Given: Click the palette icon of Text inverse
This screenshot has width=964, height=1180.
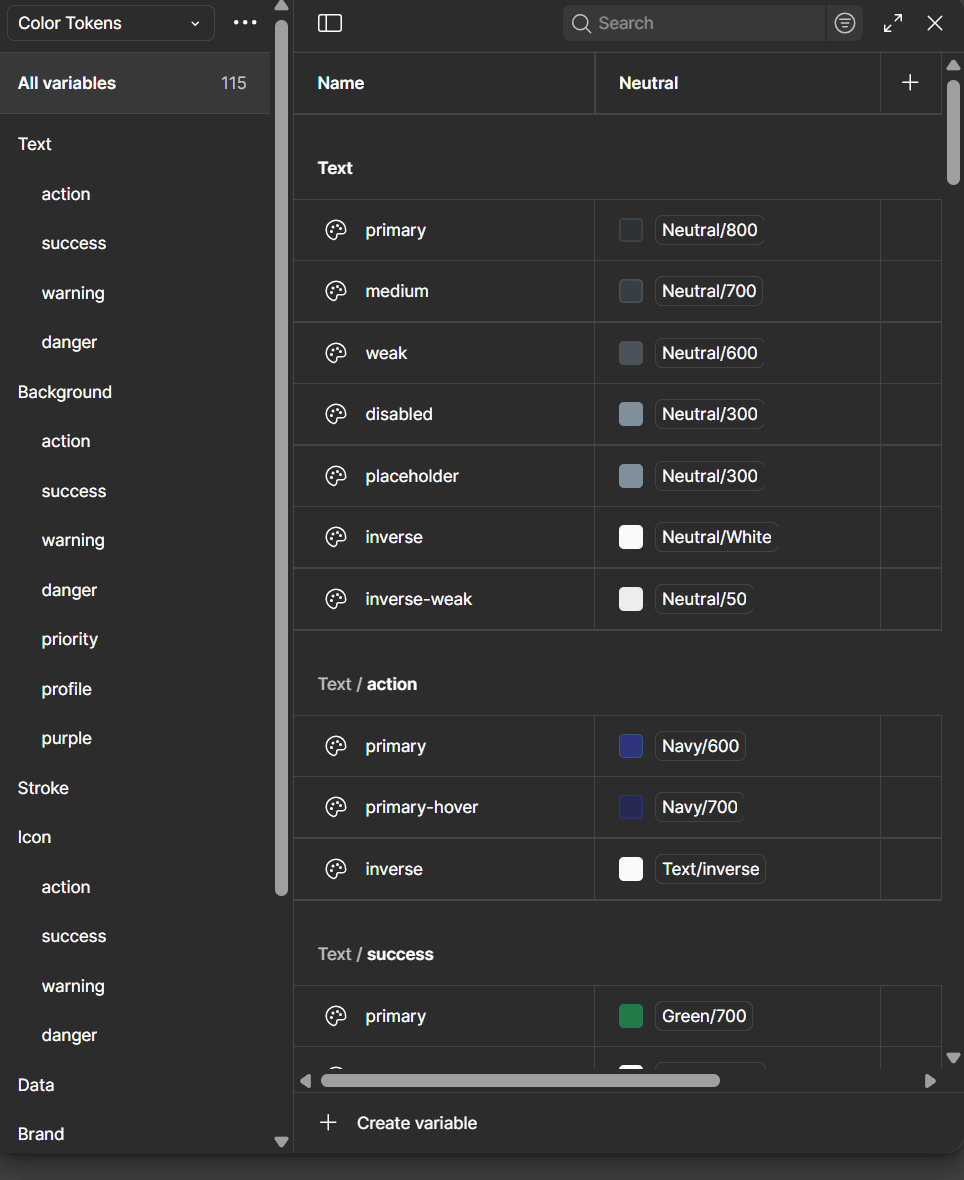Looking at the screenshot, I should pos(336,537).
